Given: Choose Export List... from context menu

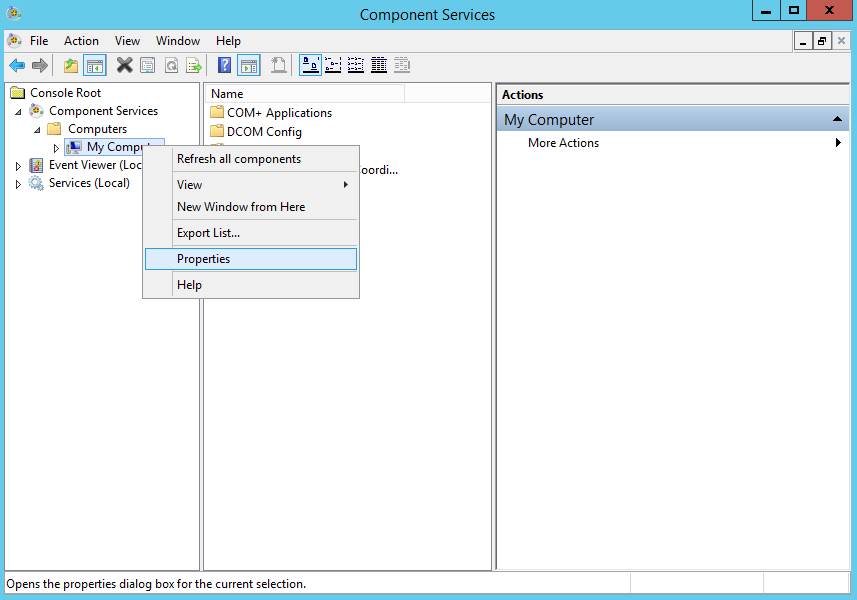Looking at the screenshot, I should pyautogui.click(x=251, y=233).
